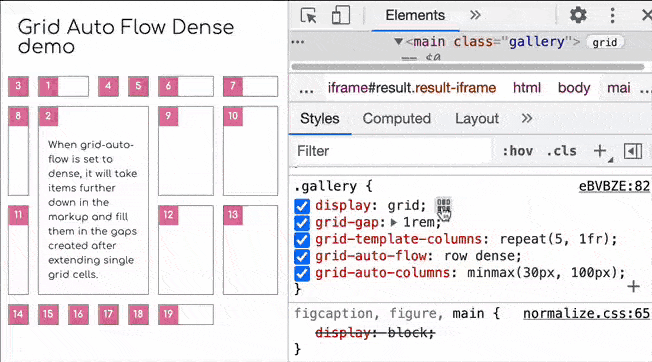
Task: Click the ellipsis left of main element row
Action: (x=298, y=42)
